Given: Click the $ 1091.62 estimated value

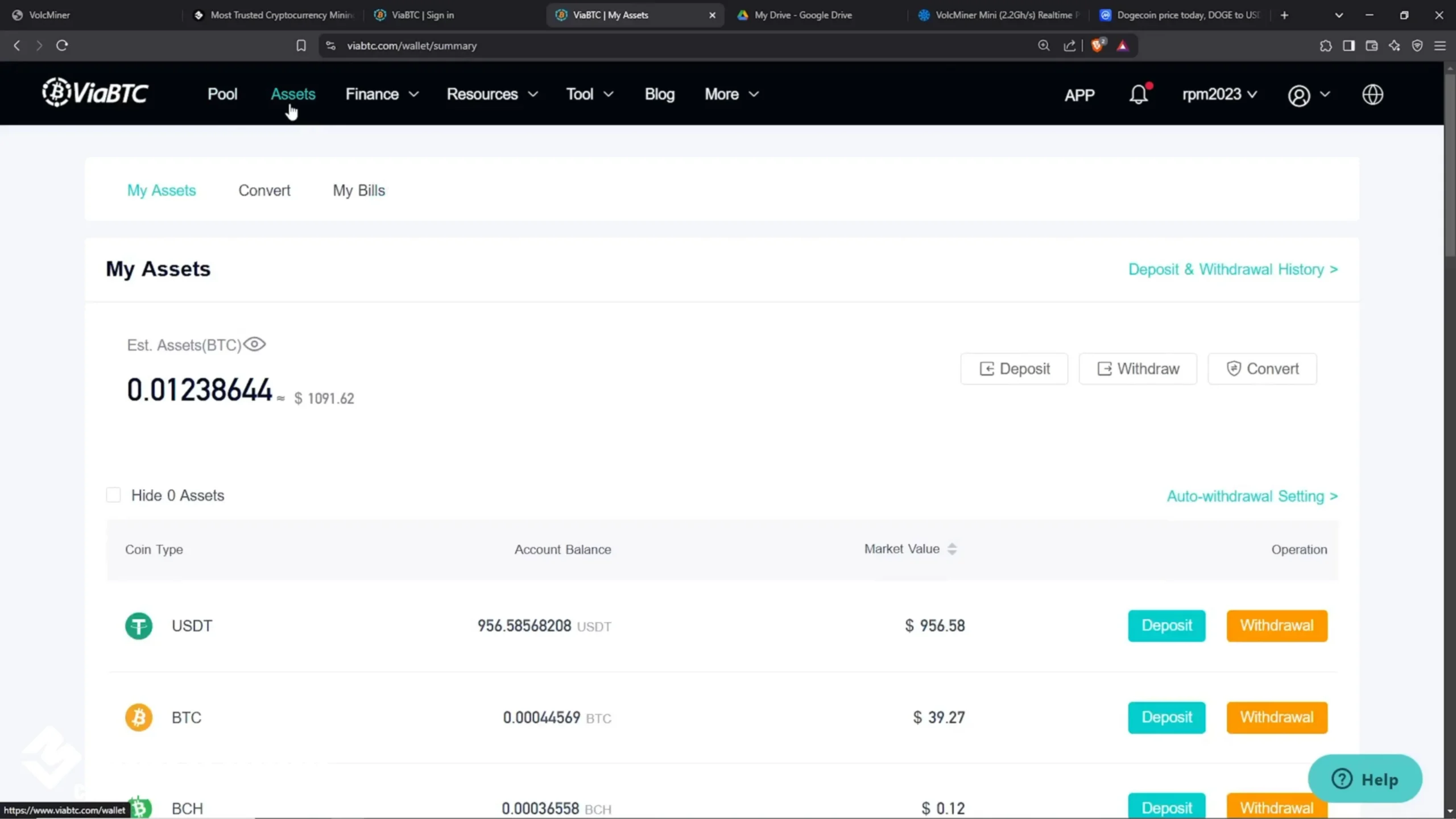Looking at the screenshot, I should pyautogui.click(x=324, y=398).
